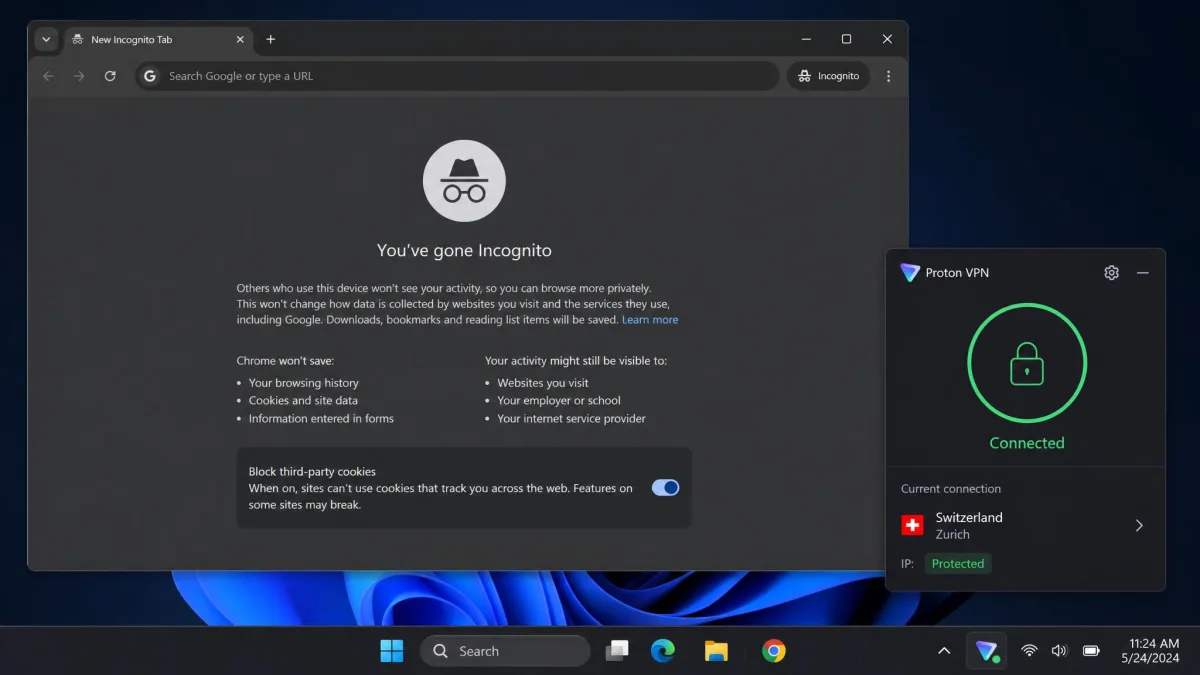Click the You've gone Incognito heading
This screenshot has height=675, width=1200.
[464, 251]
